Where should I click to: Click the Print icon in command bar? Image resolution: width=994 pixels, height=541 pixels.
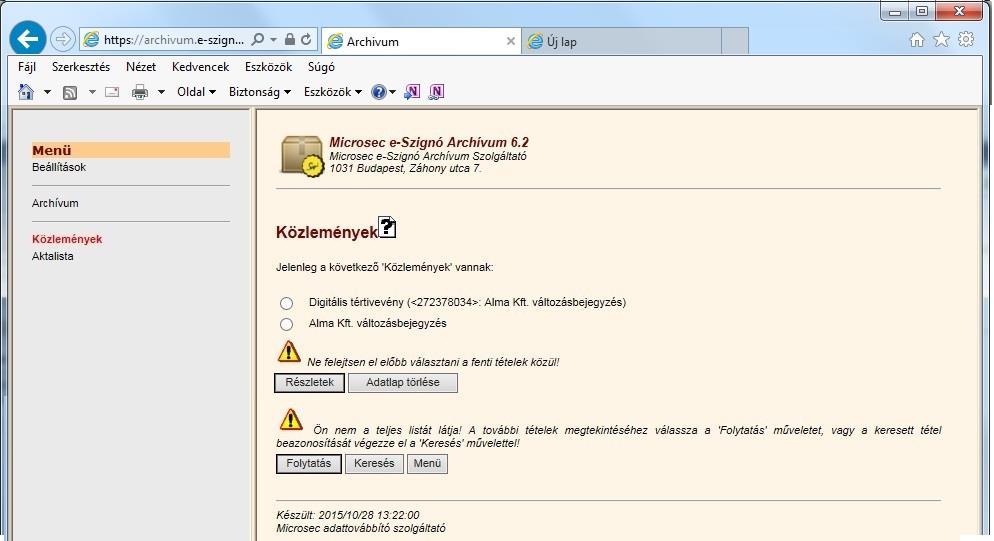point(139,93)
